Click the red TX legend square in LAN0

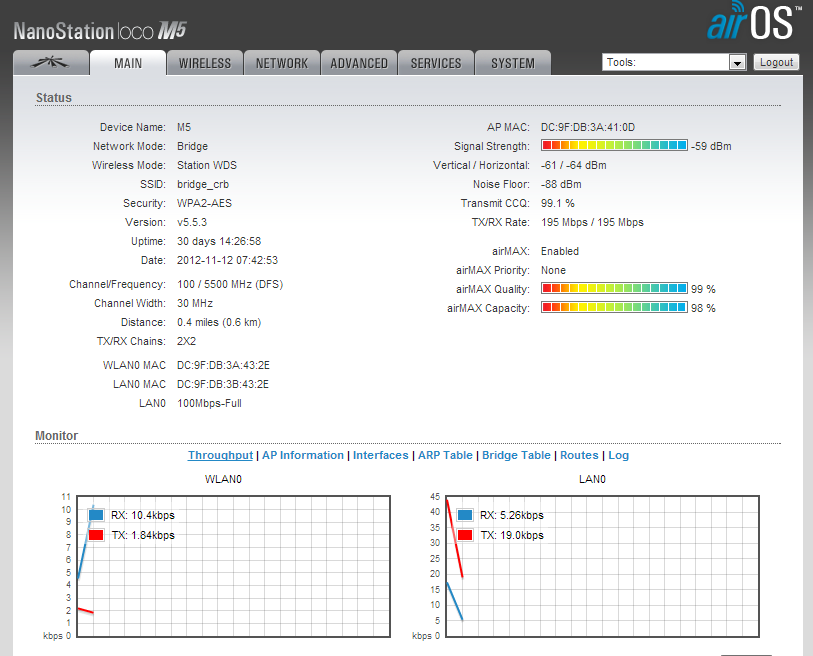pos(465,535)
